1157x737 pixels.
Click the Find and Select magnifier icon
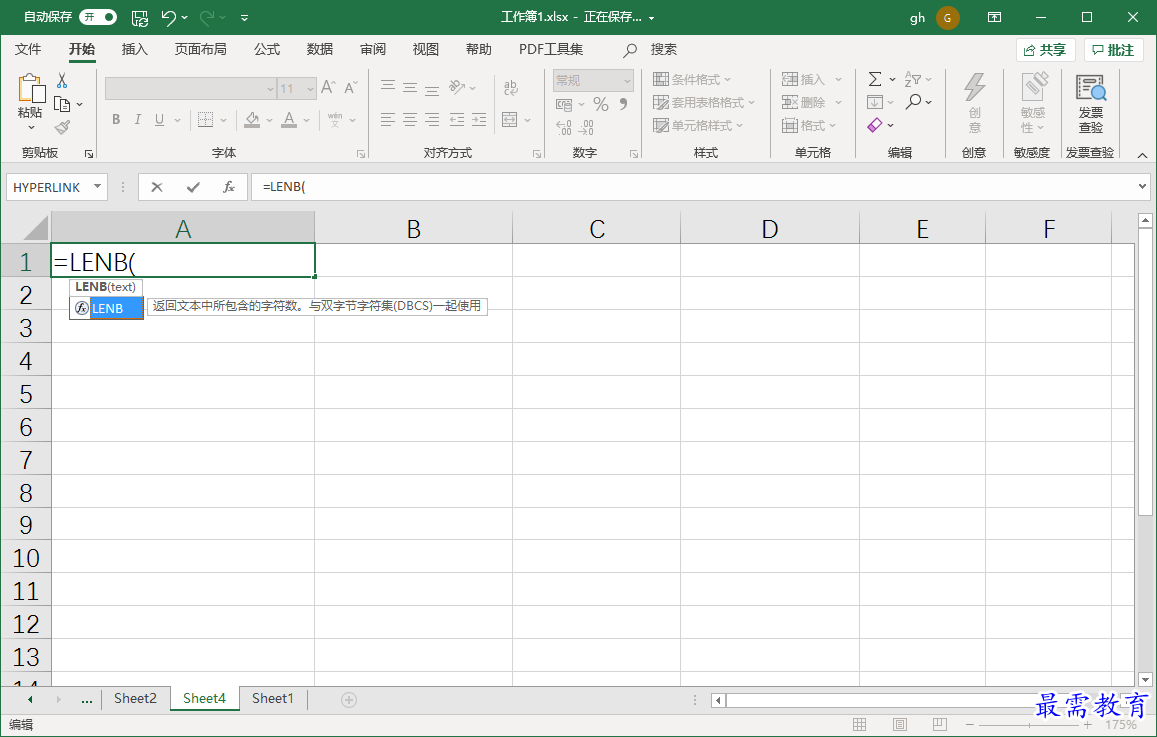click(913, 102)
